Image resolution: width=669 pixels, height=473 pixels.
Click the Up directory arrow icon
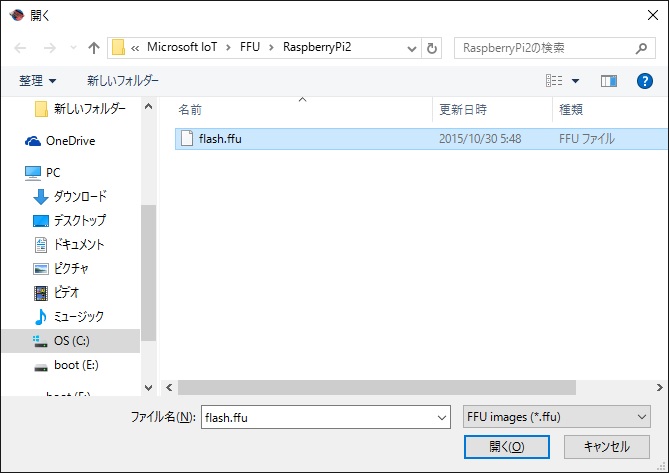coord(94,48)
